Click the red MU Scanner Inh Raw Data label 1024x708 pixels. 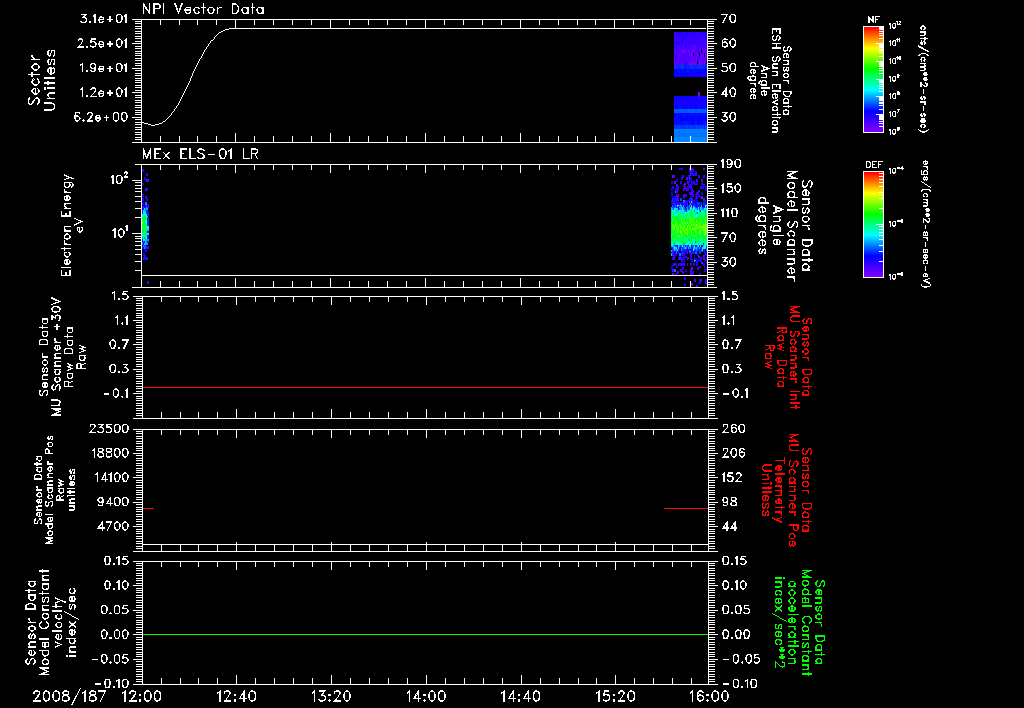click(x=788, y=357)
